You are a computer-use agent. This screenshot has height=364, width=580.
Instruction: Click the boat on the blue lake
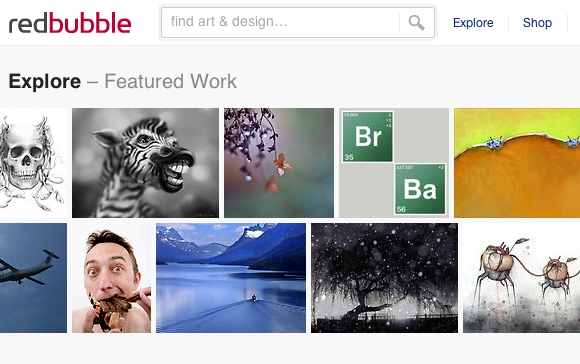point(254,298)
